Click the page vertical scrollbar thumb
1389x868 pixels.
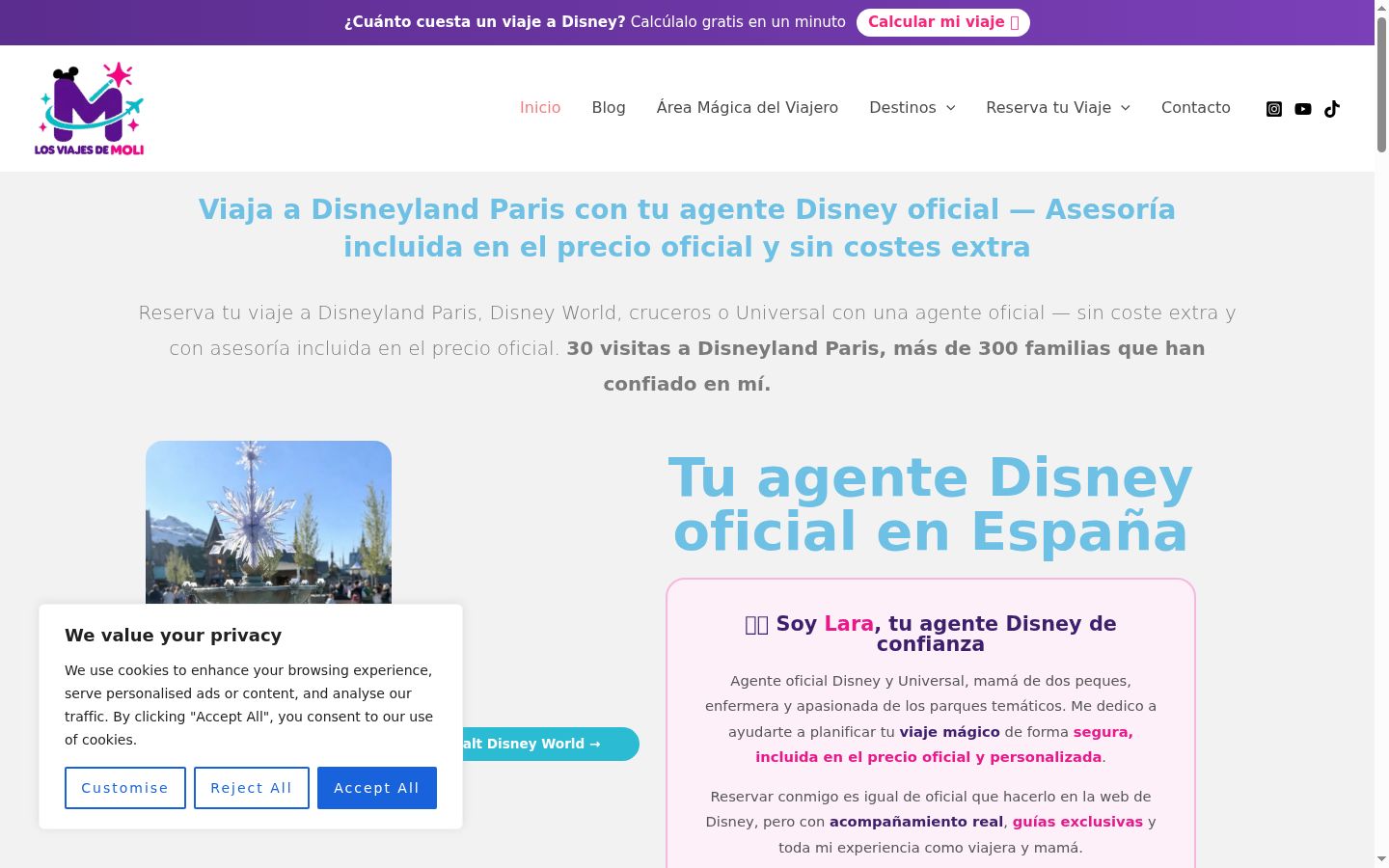[1381, 84]
